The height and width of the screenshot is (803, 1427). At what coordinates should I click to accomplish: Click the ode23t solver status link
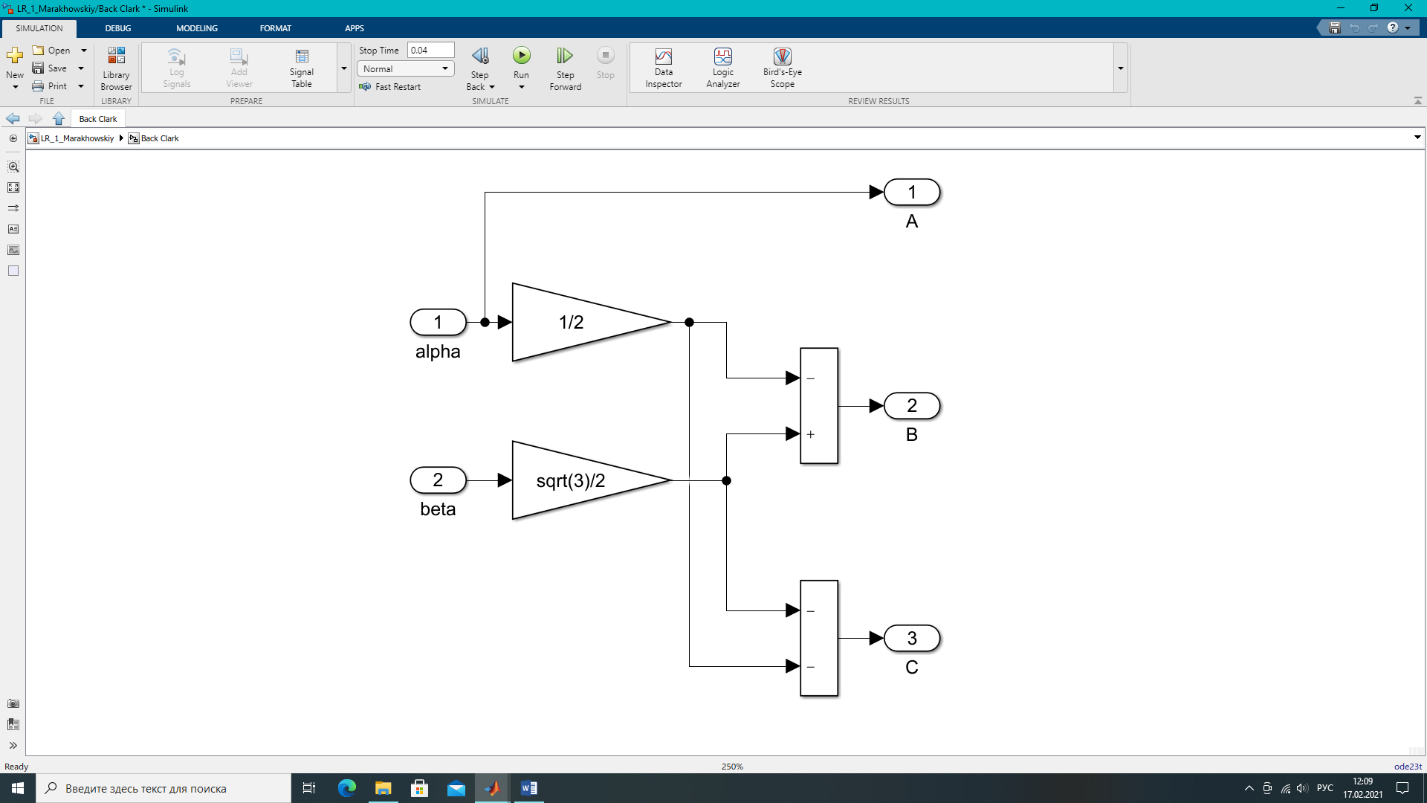tap(1407, 767)
